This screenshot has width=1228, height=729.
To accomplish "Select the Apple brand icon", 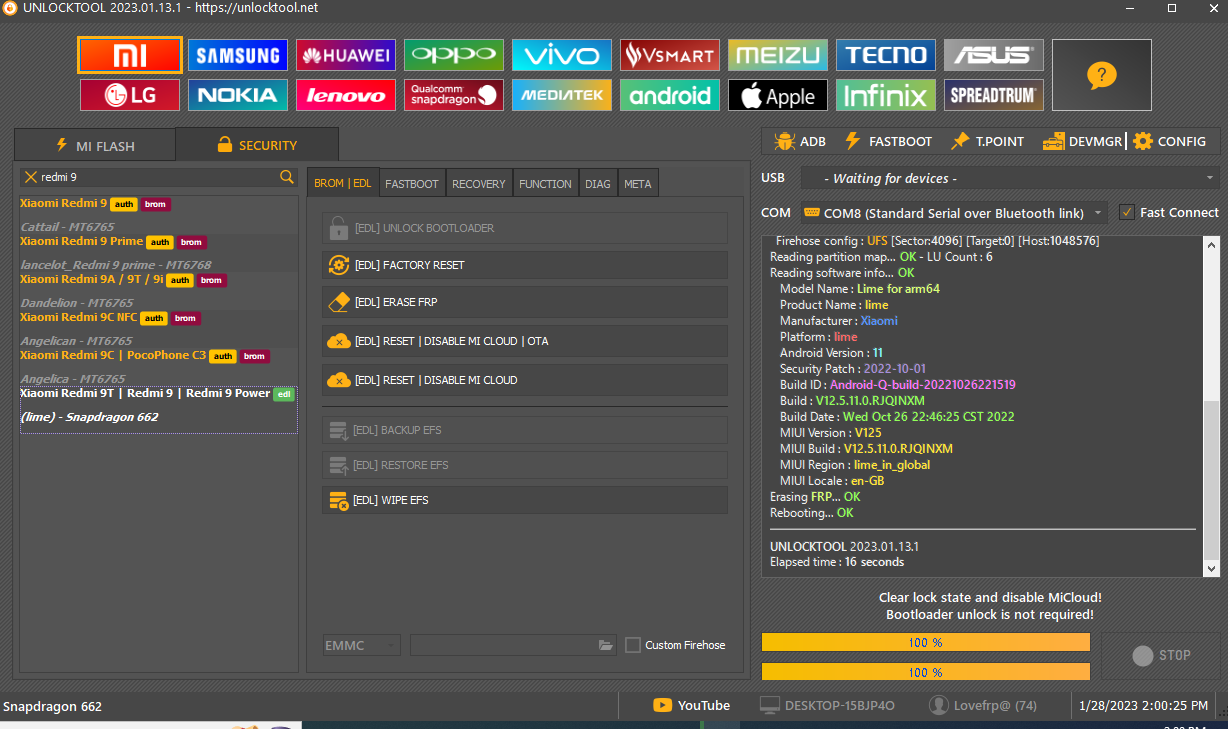I will click(x=778, y=95).
